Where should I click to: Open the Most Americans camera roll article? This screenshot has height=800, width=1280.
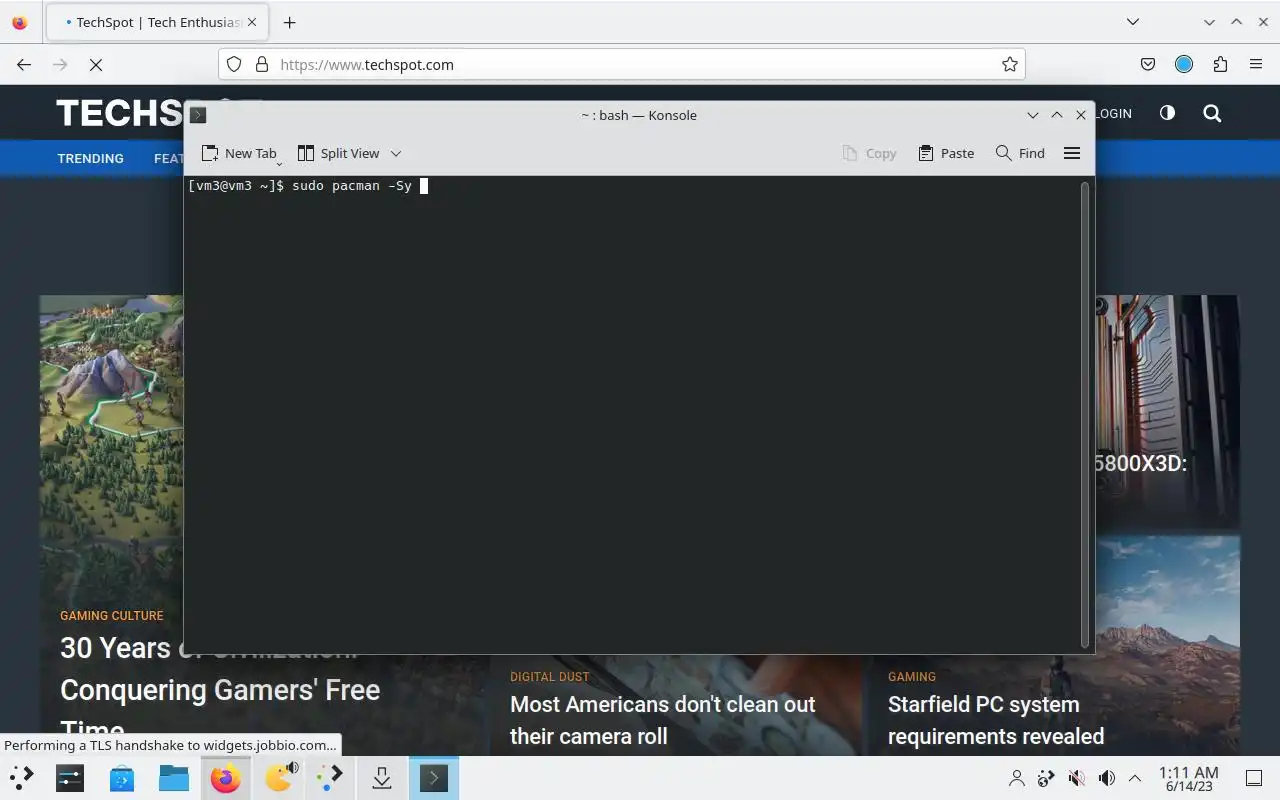pos(663,720)
